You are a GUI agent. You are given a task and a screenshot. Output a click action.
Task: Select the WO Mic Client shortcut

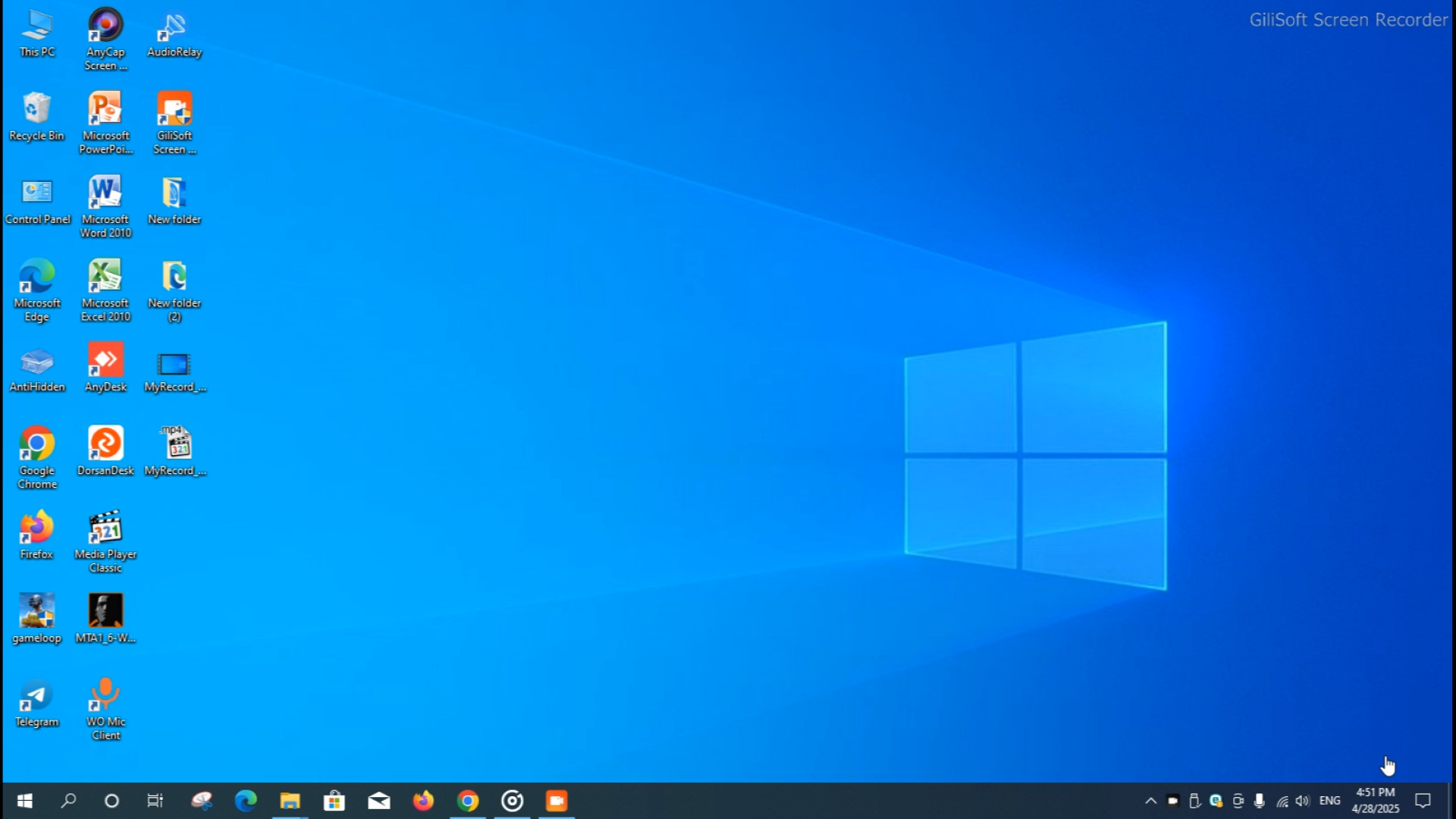pos(105,708)
